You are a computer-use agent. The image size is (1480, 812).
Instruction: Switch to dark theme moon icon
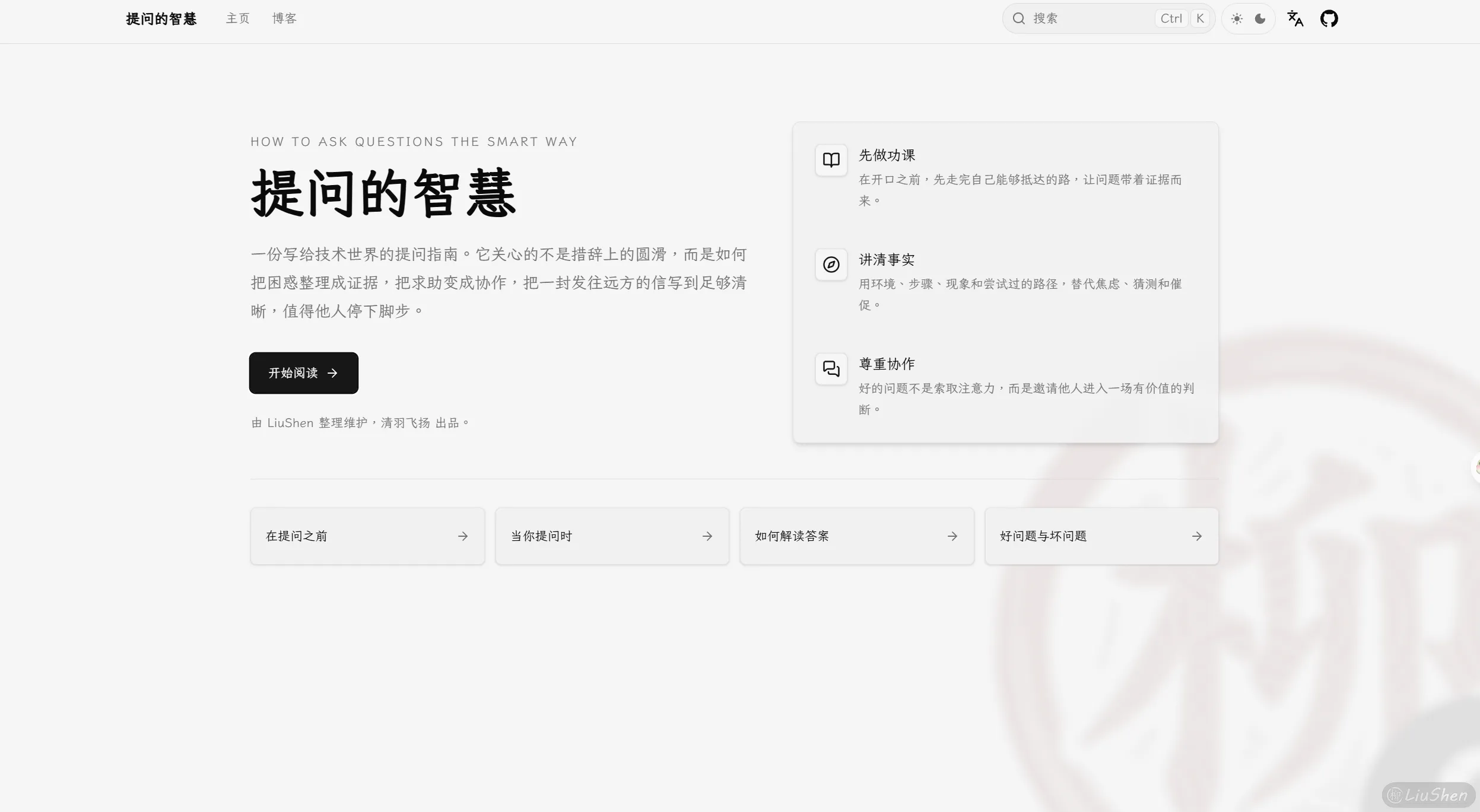pyautogui.click(x=1260, y=18)
